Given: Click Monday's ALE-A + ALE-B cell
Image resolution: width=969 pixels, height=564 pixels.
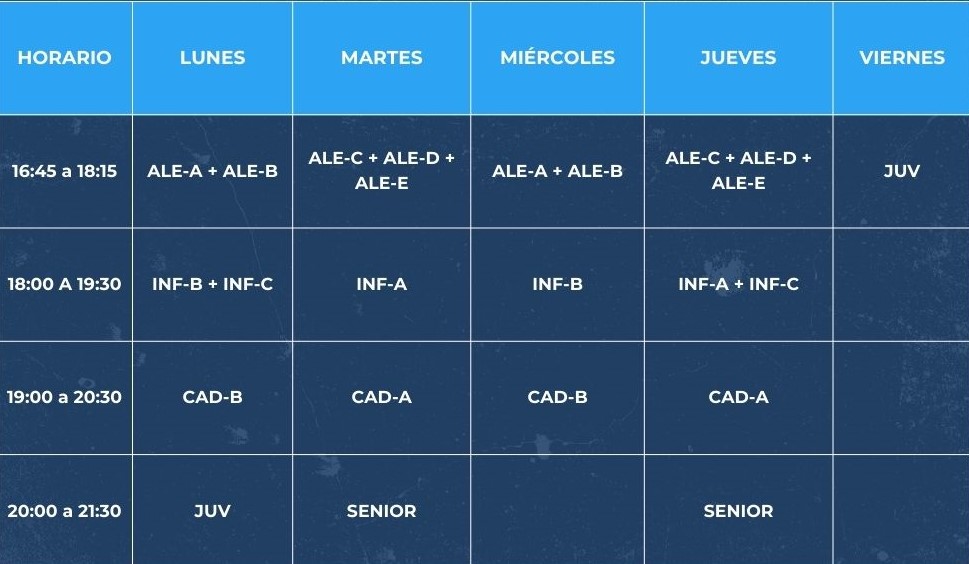Looking at the screenshot, I should coord(213,171).
